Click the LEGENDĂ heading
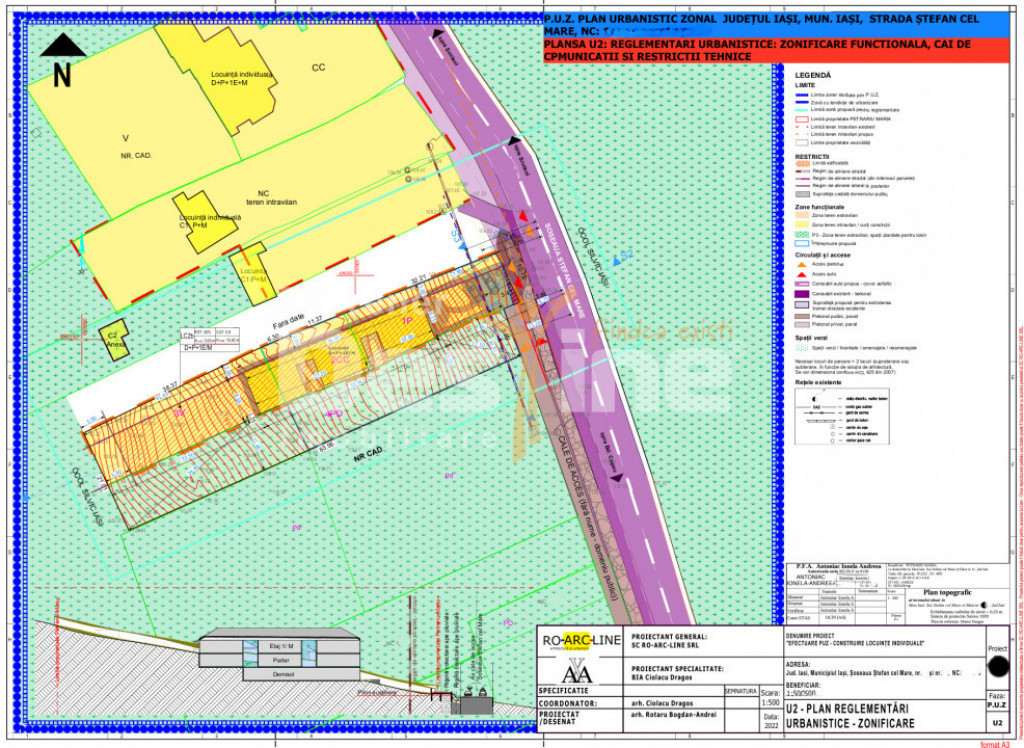 [x=812, y=75]
